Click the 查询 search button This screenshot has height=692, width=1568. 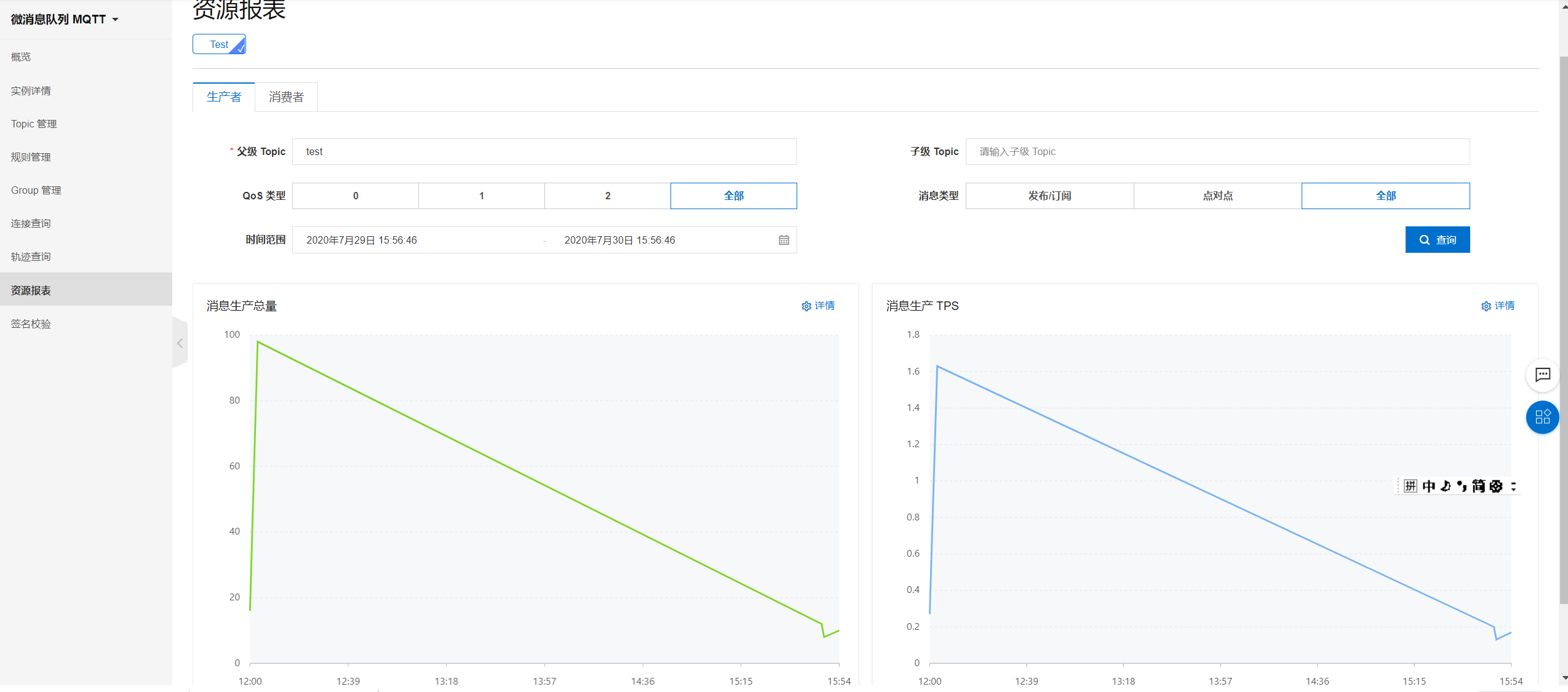click(1437, 240)
